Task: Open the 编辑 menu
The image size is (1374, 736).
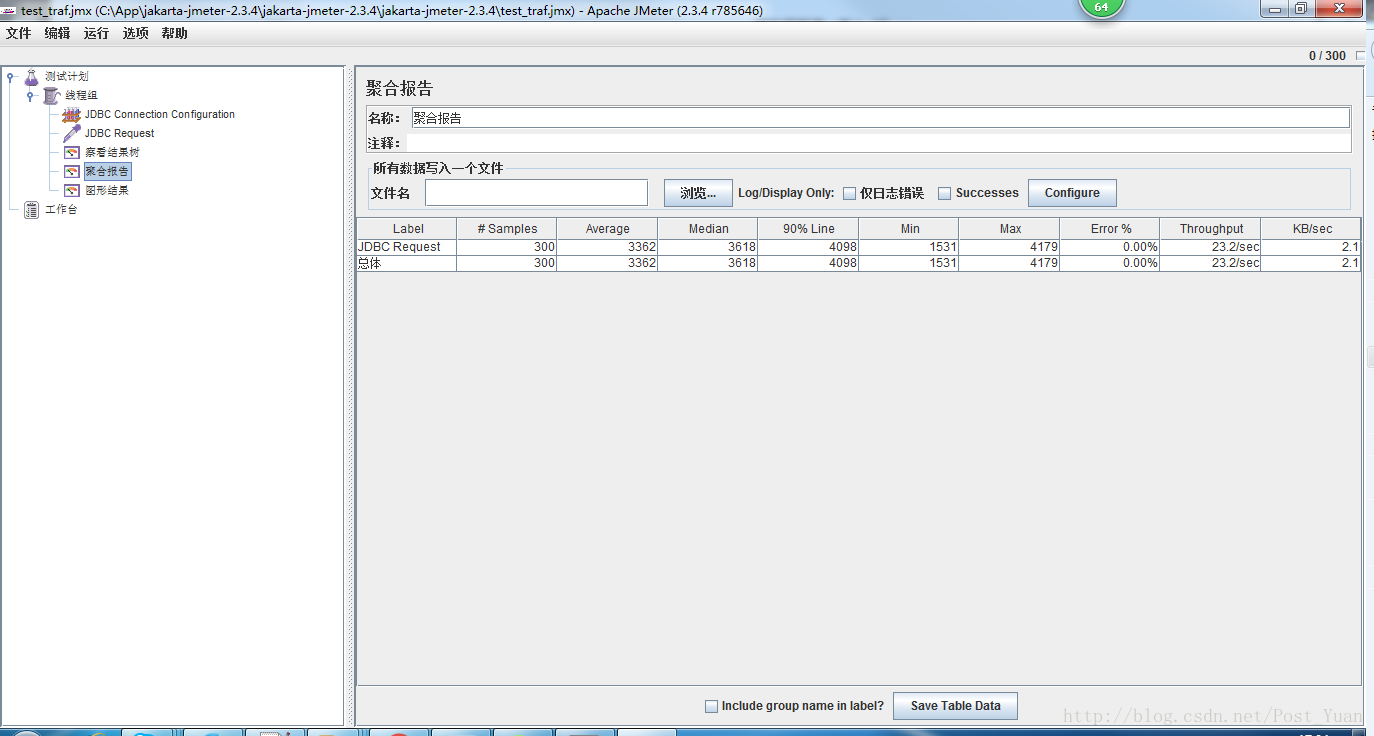Action: (57, 33)
